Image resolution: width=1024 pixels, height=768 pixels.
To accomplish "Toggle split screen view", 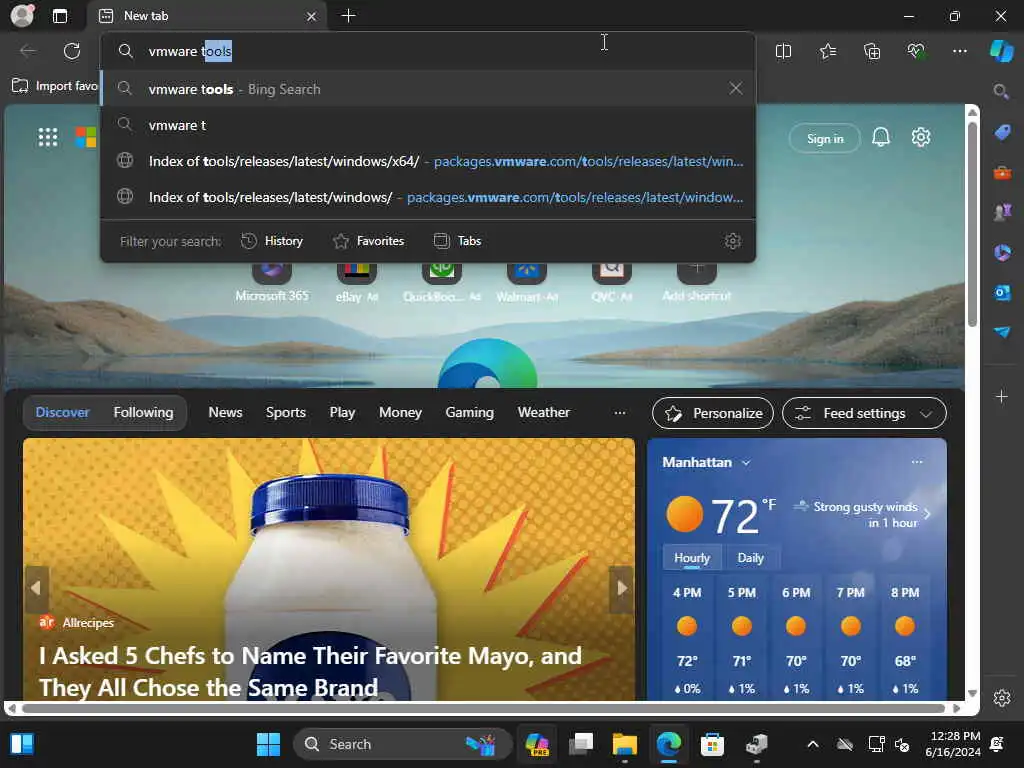I will click(783, 51).
